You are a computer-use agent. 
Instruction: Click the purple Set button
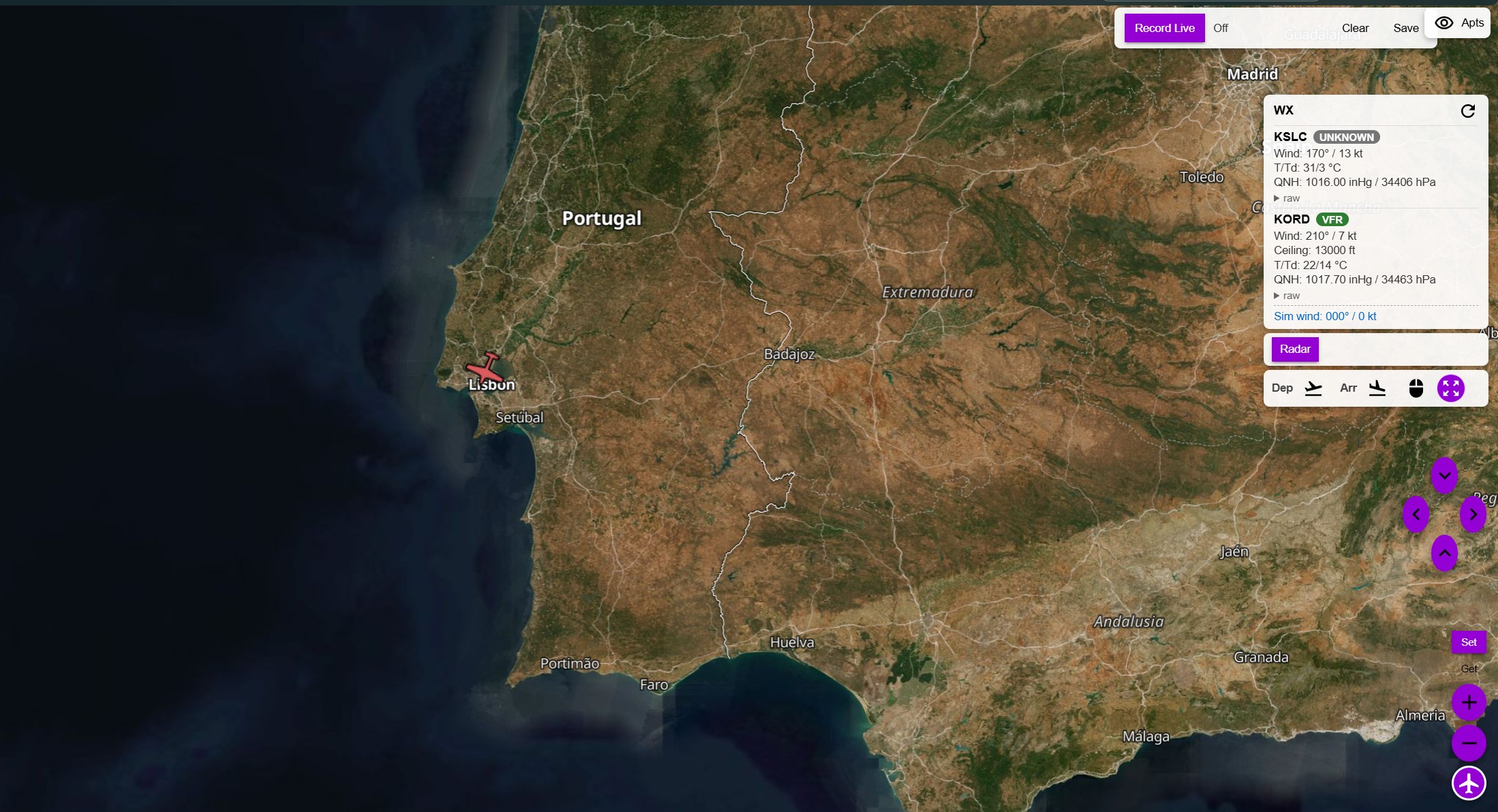click(1469, 642)
